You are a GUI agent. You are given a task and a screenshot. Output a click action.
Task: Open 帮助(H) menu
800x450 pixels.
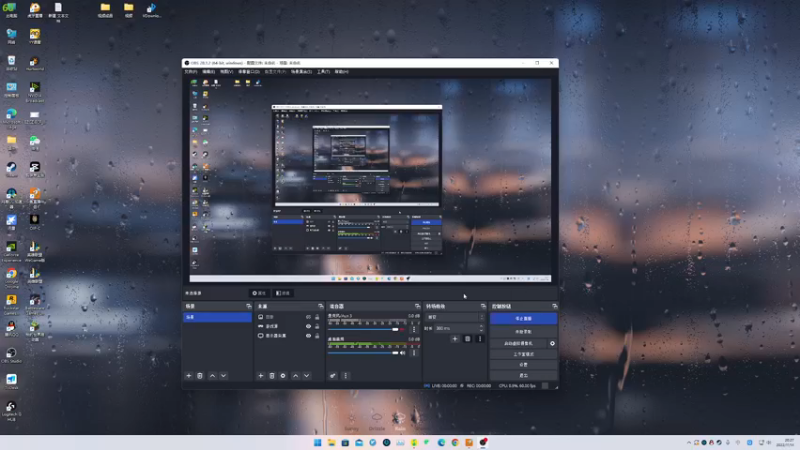point(341,72)
